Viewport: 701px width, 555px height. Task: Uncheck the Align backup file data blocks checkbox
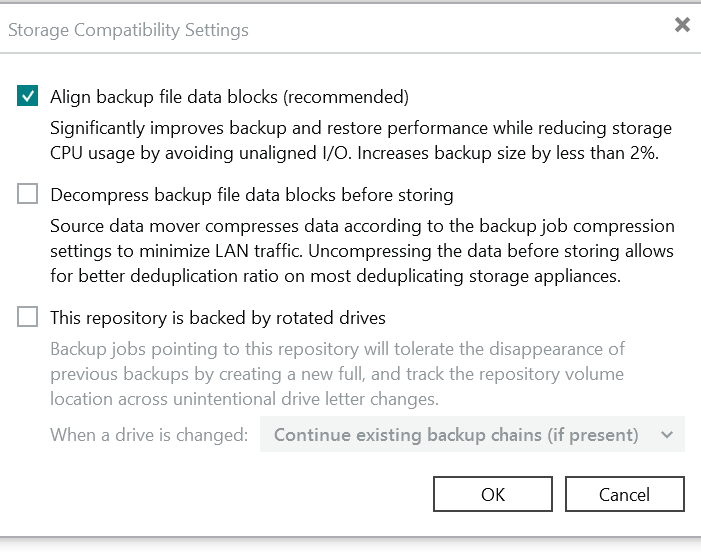(x=27, y=97)
